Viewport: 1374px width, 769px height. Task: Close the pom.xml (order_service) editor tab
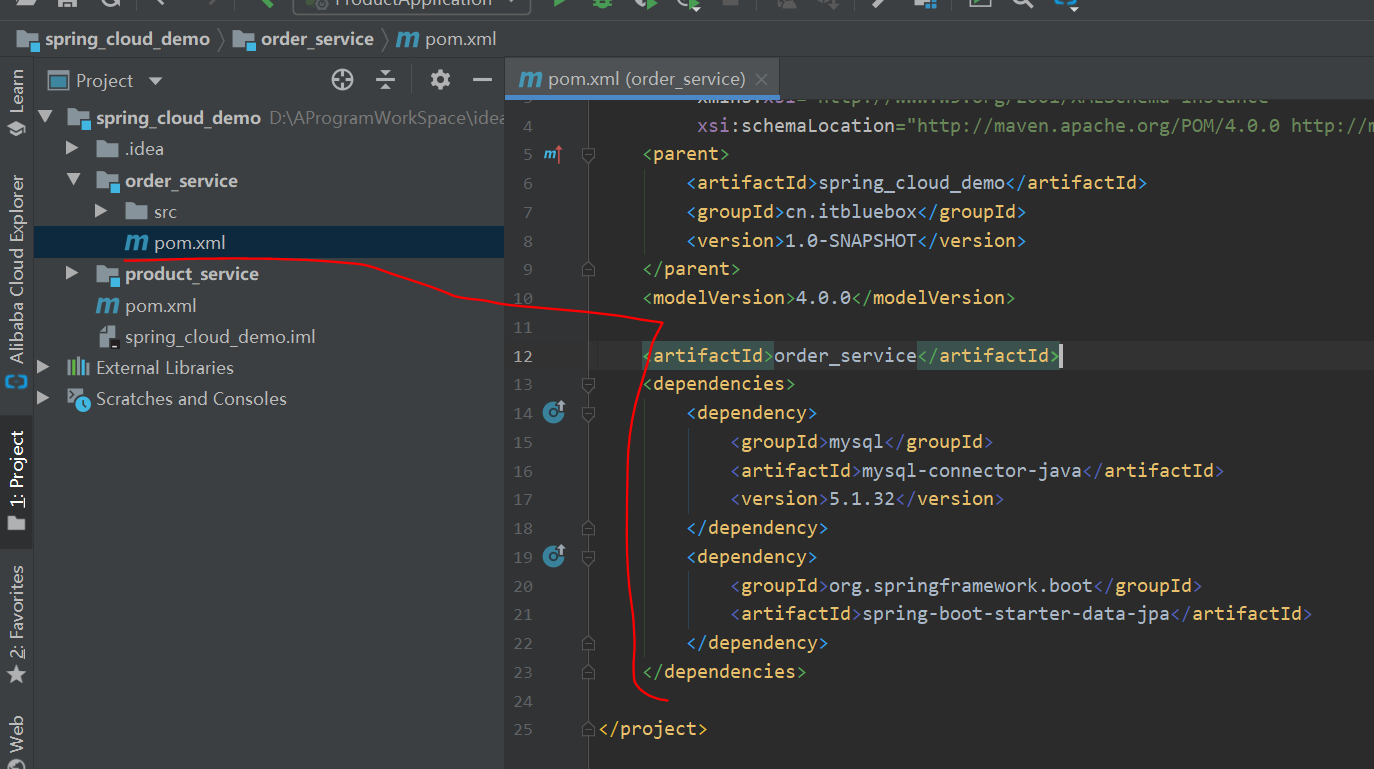(762, 80)
